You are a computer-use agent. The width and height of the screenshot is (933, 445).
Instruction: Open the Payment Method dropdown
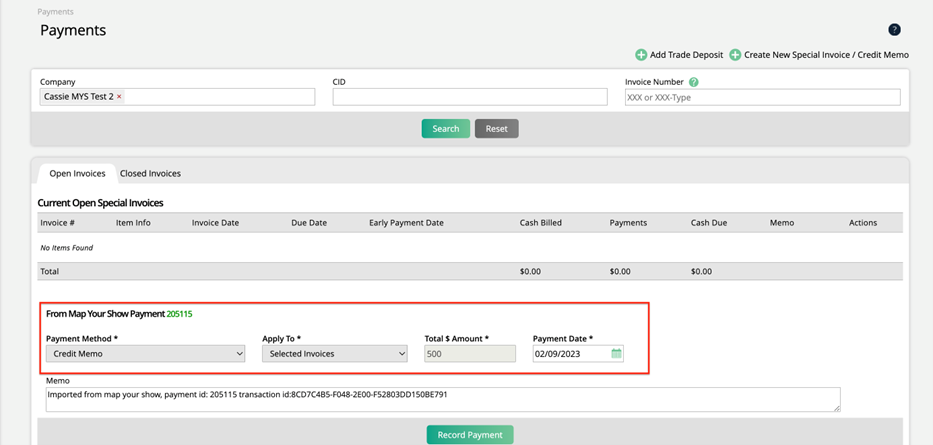[145, 354]
